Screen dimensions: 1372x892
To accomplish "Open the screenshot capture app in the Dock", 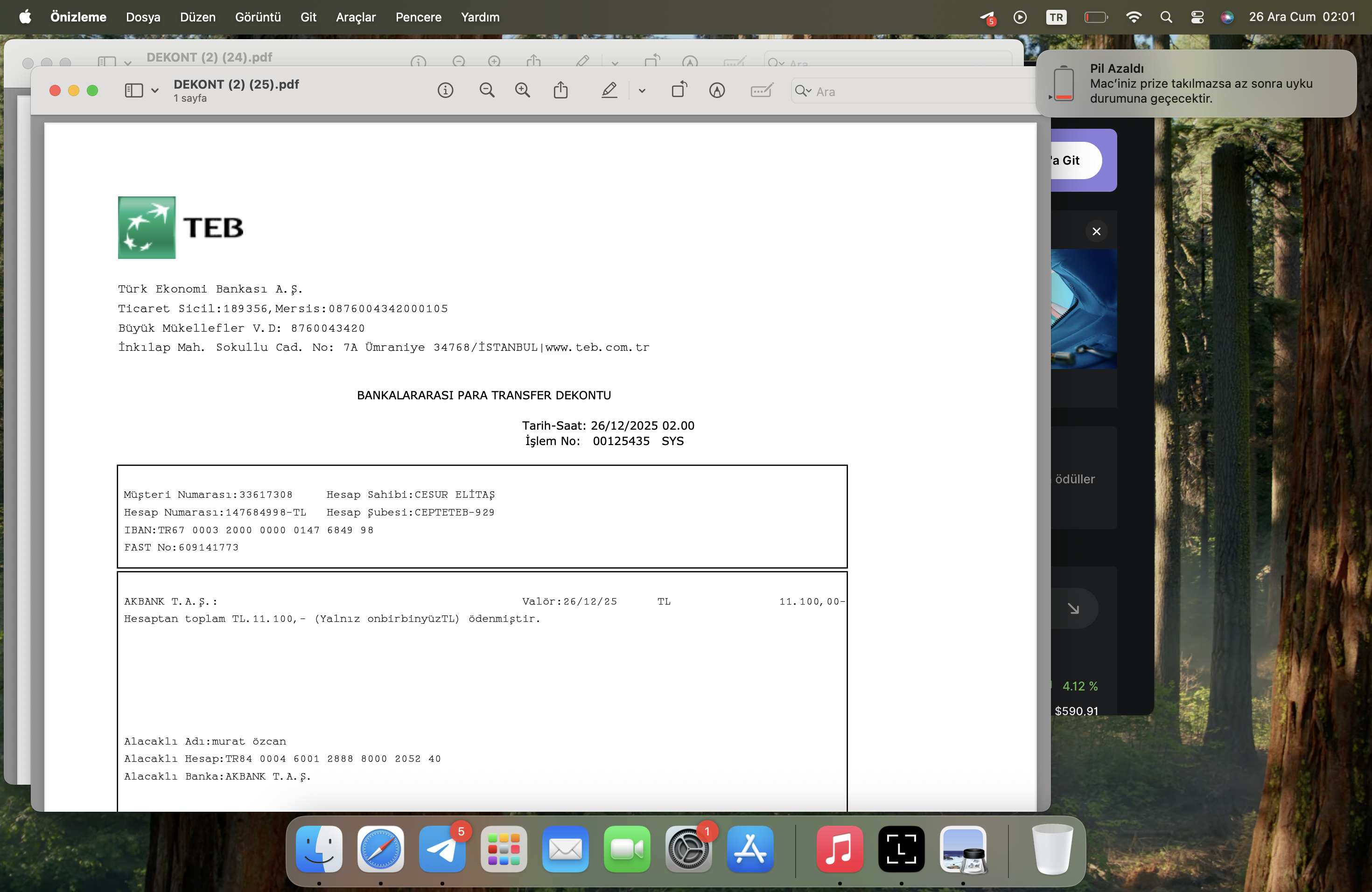I will [902, 849].
